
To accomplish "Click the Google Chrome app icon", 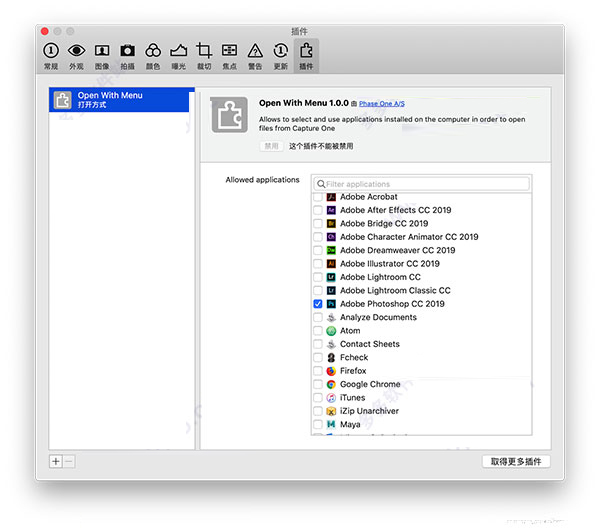I will pyautogui.click(x=331, y=384).
